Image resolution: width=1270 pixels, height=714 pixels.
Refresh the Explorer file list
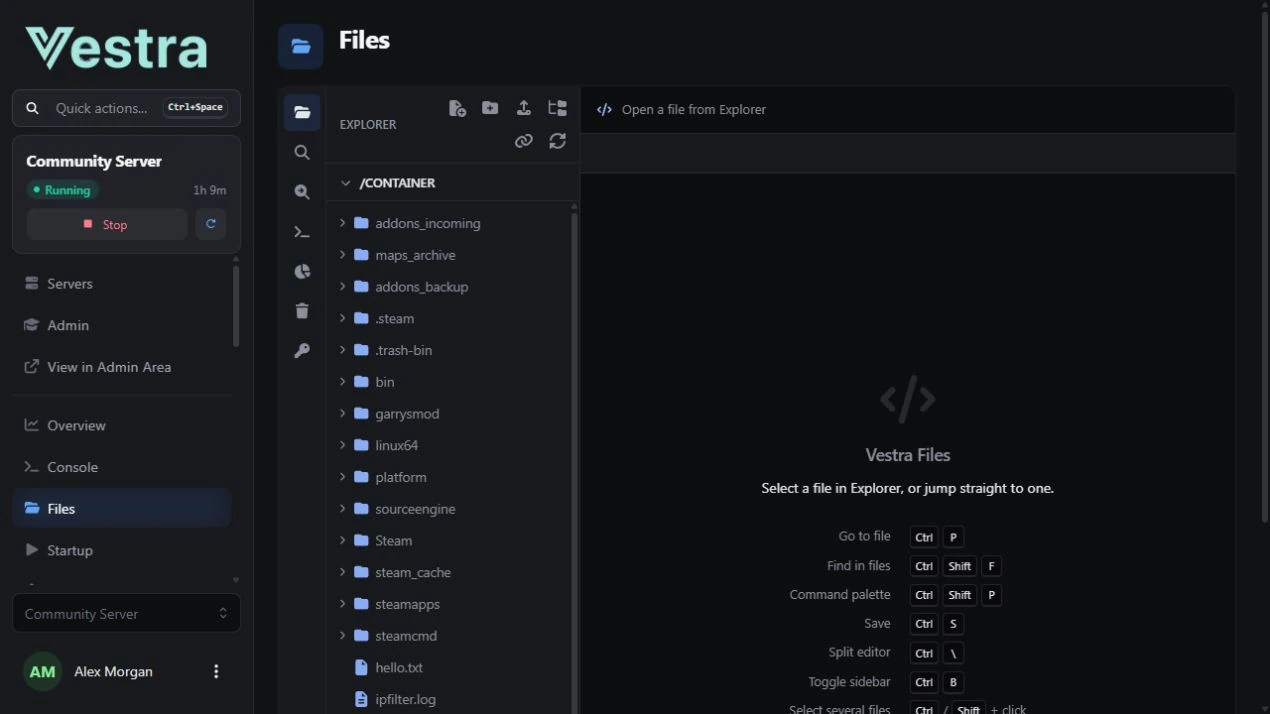click(x=557, y=141)
